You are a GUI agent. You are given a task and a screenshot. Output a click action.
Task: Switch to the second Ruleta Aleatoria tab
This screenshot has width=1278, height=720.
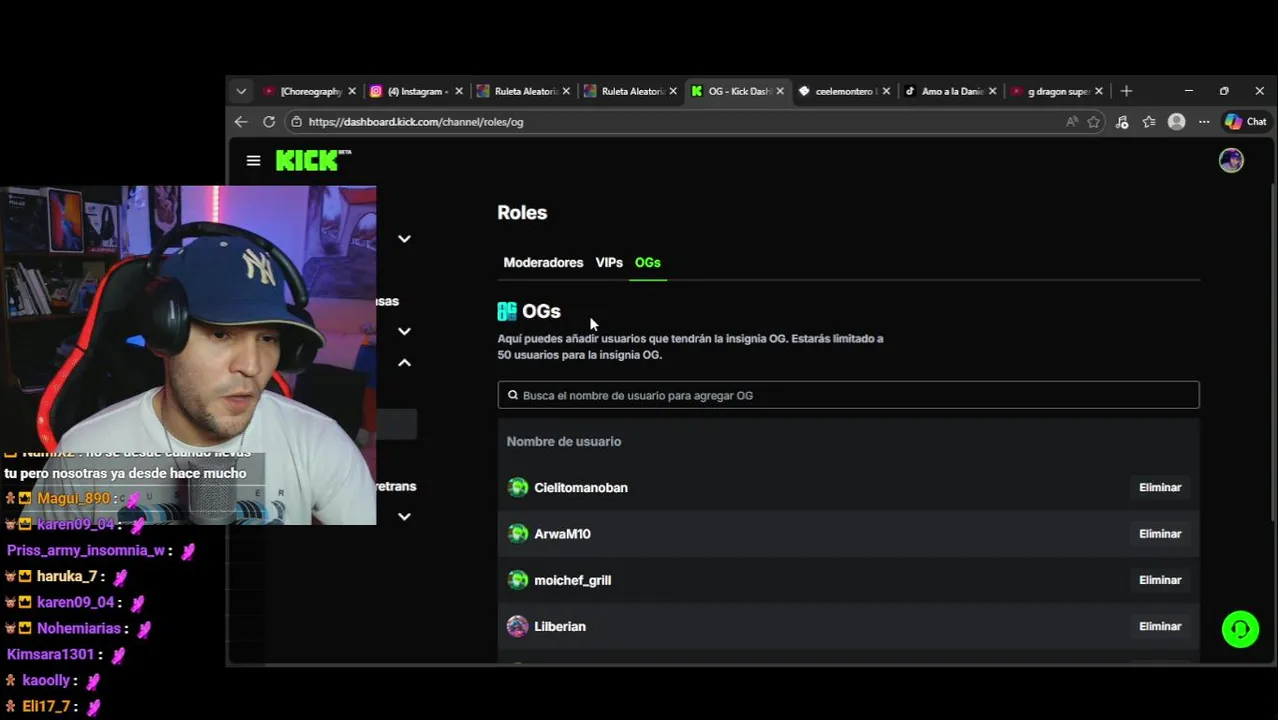click(x=630, y=91)
